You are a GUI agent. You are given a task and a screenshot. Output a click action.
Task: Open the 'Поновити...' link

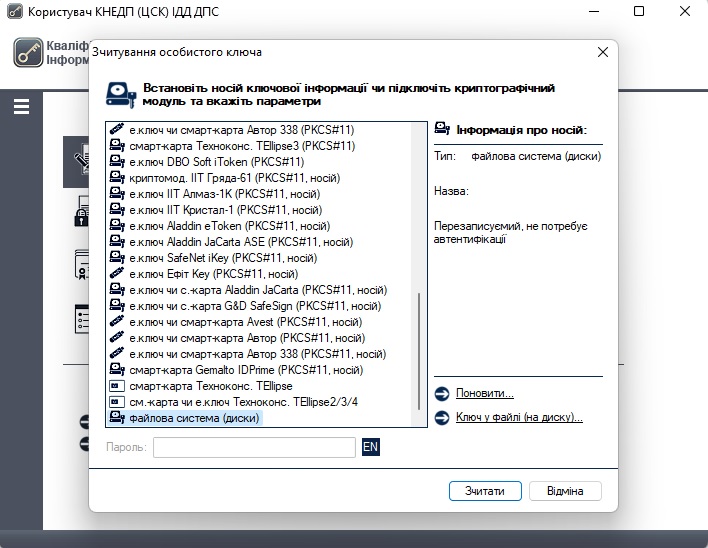(x=484, y=393)
